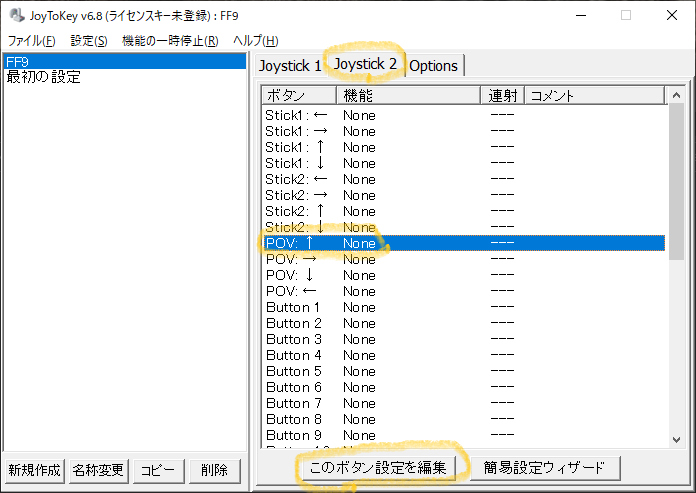Select the FF9 profile in the list
696x493 pixels.
click(x=125, y=61)
